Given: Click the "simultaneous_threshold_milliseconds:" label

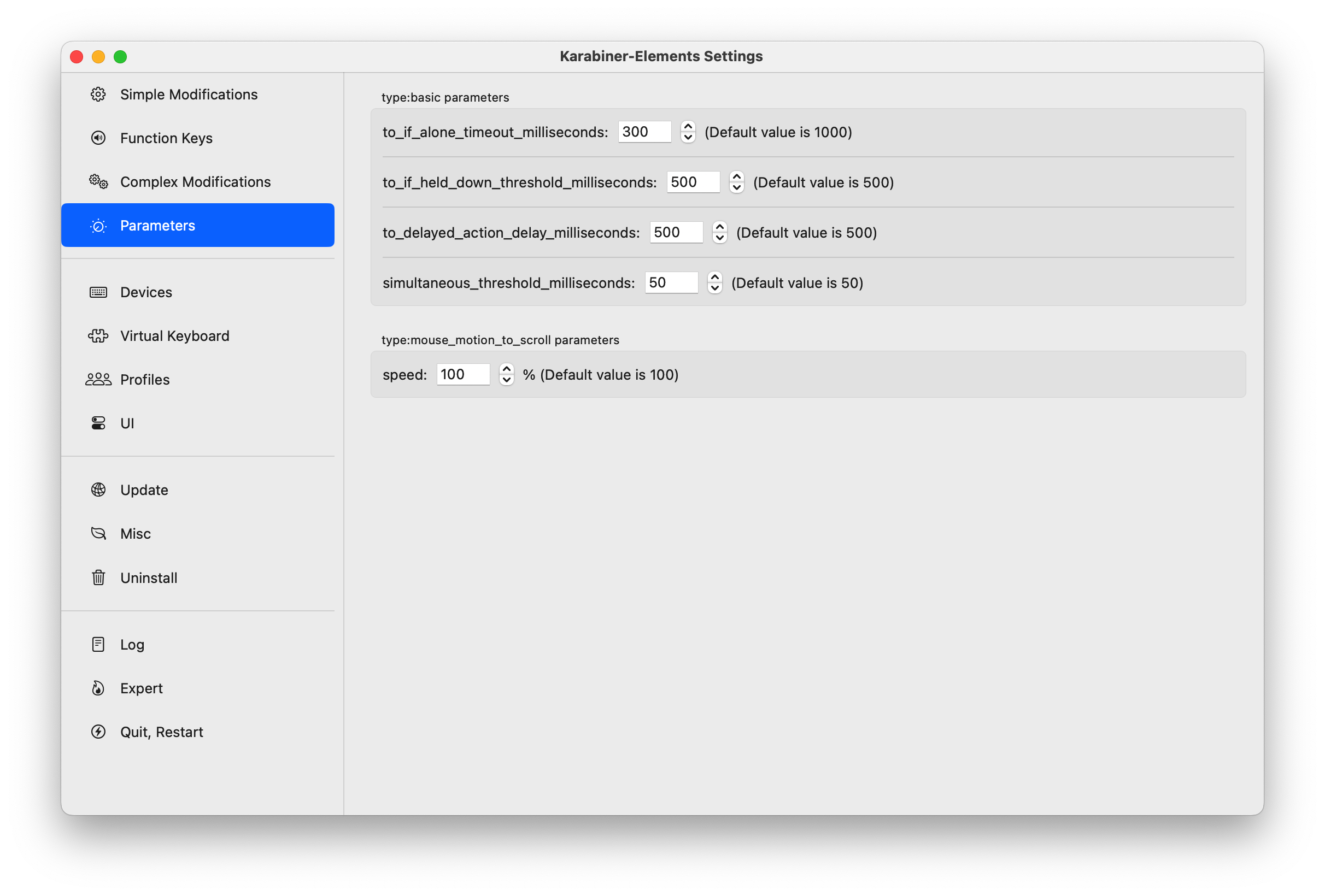Looking at the screenshot, I should tap(508, 282).
